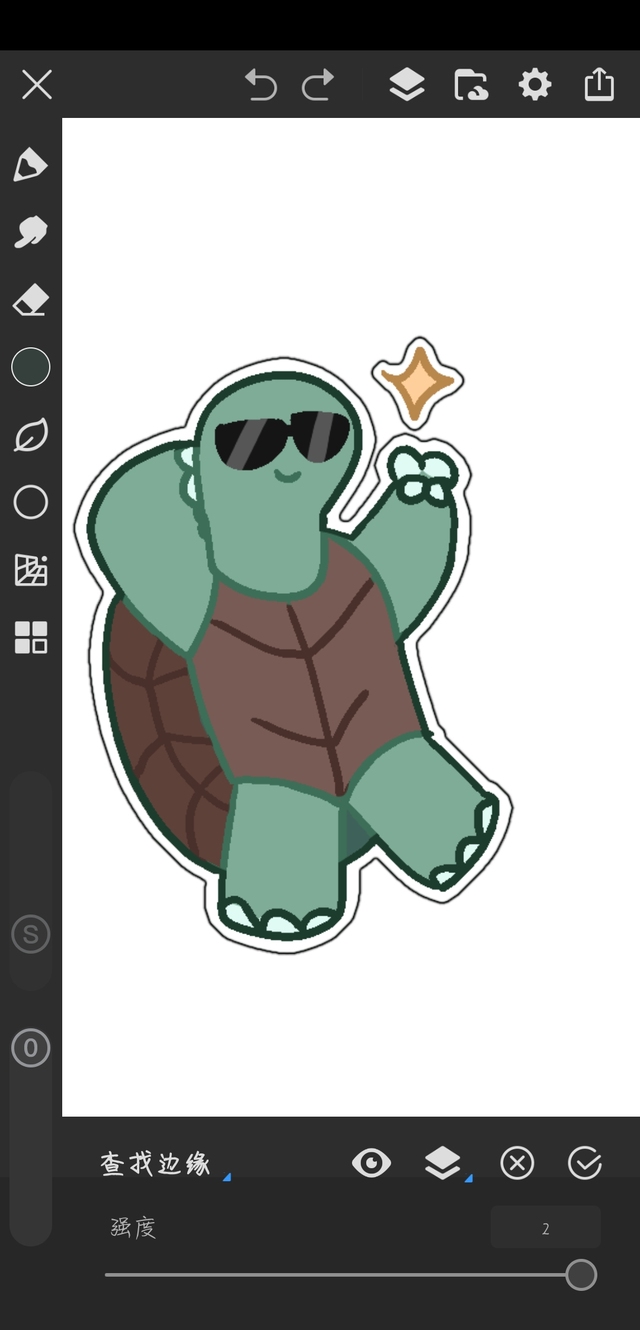This screenshot has height=1330, width=640.
Task: Redo the last undone action
Action: click(318, 85)
